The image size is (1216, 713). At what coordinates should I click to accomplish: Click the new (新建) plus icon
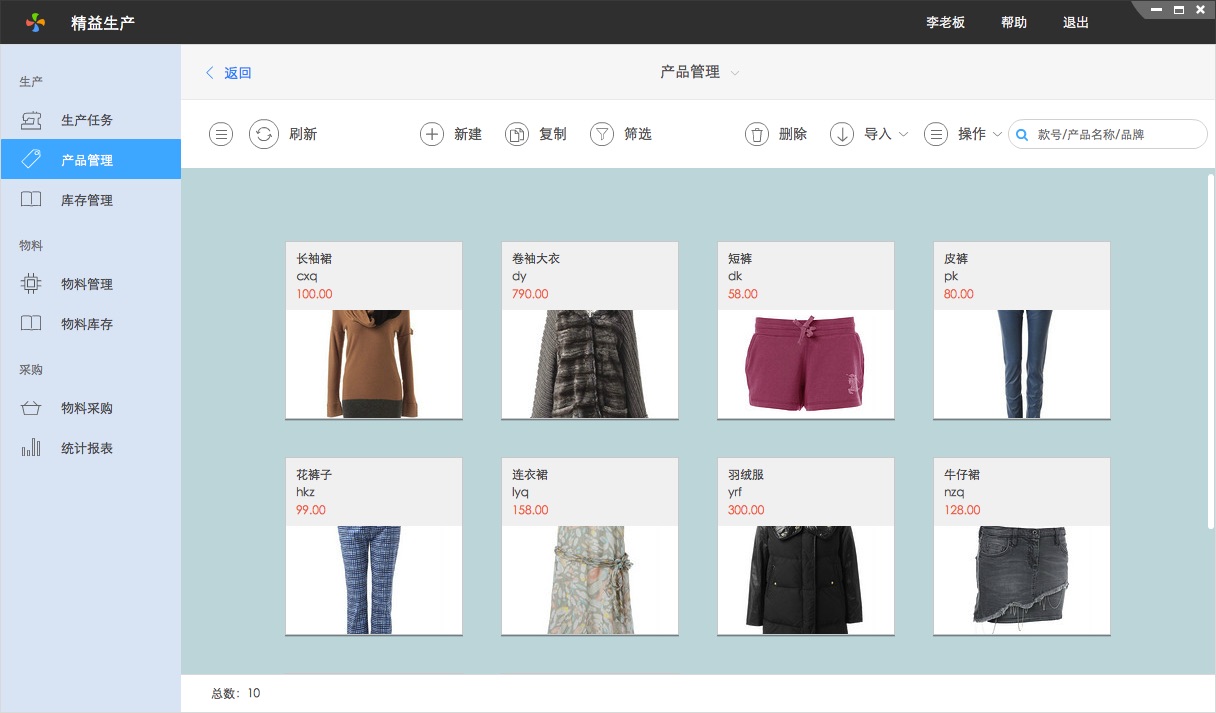[431, 134]
